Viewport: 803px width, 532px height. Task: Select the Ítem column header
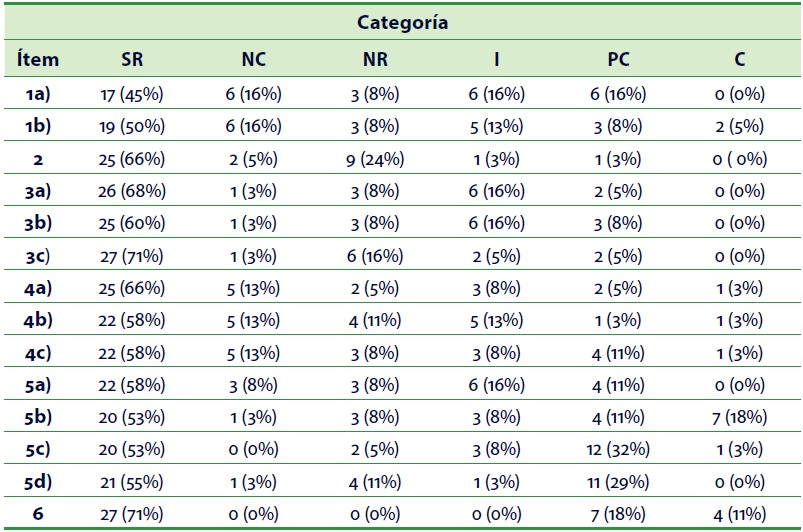(x=38, y=59)
